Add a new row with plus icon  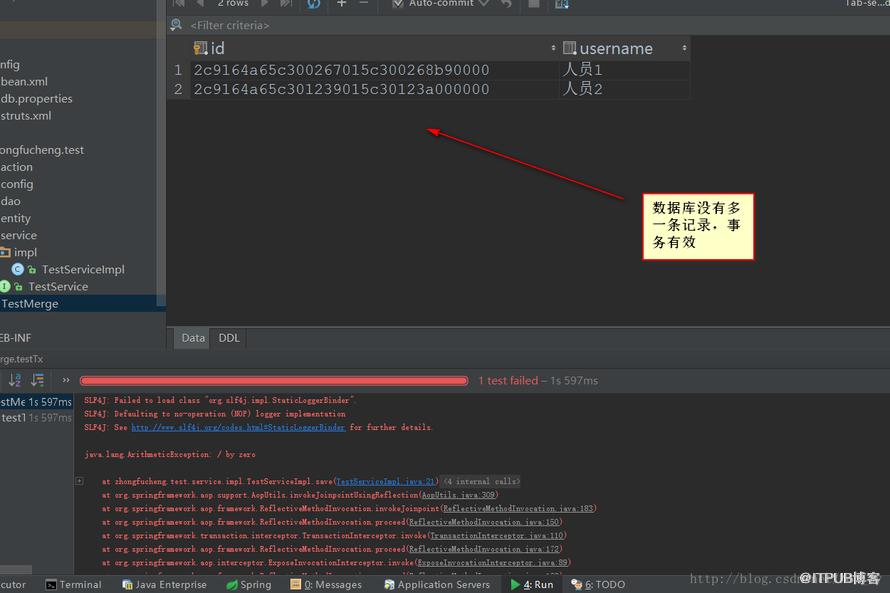point(342,3)
